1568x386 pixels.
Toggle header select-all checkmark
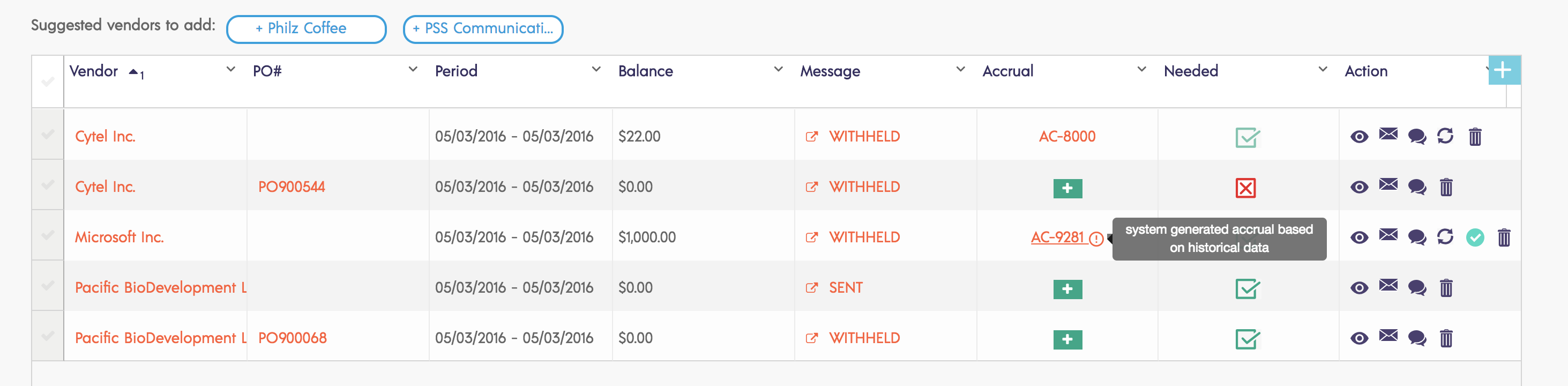(x=48, y=81)
